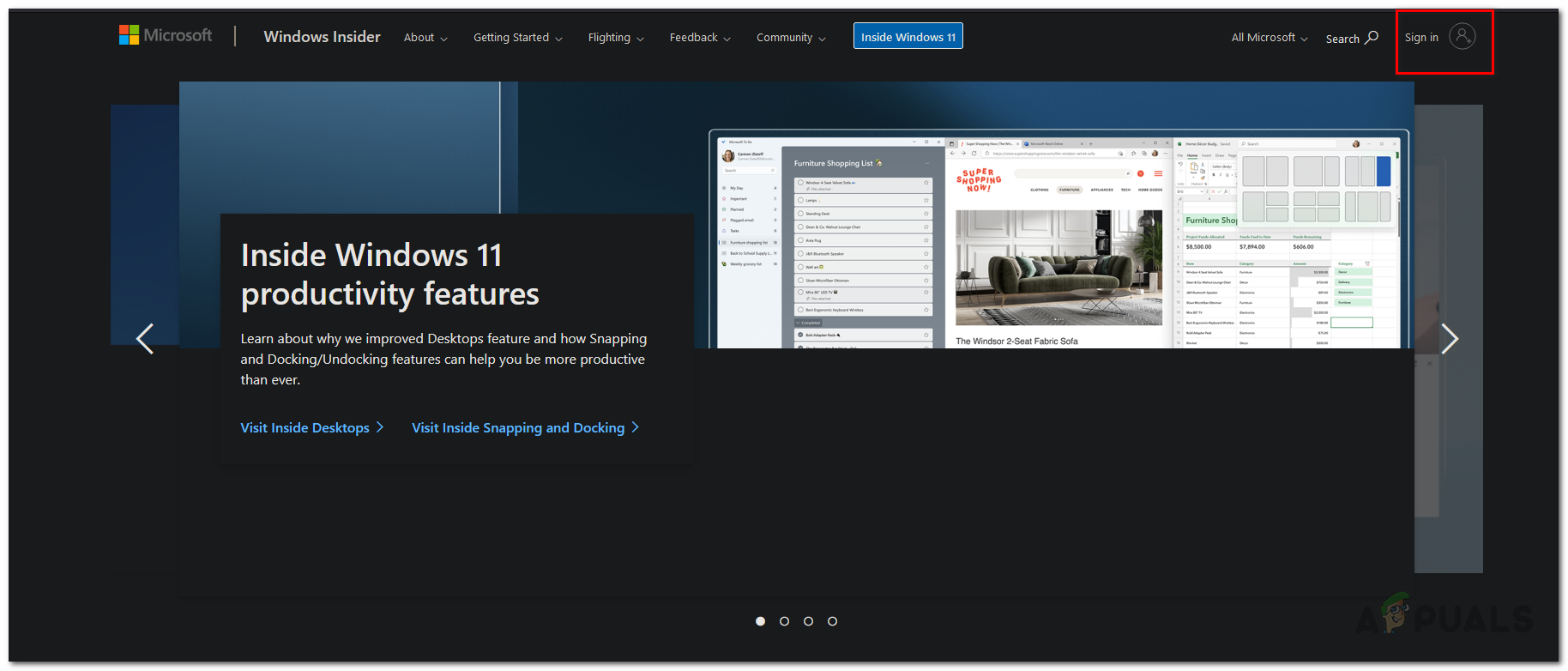Click the Microsoft logo

(166, 35)
